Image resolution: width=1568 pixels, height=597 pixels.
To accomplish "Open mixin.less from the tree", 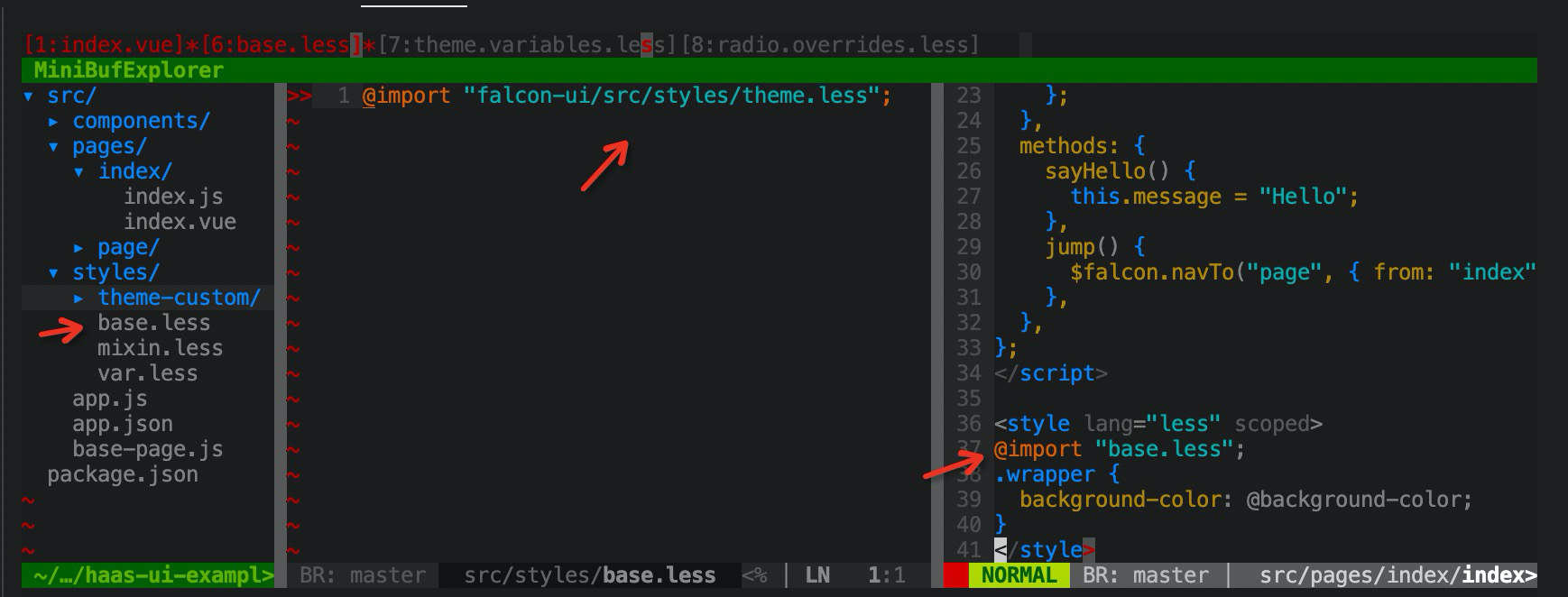I will [x=160, y=348].
